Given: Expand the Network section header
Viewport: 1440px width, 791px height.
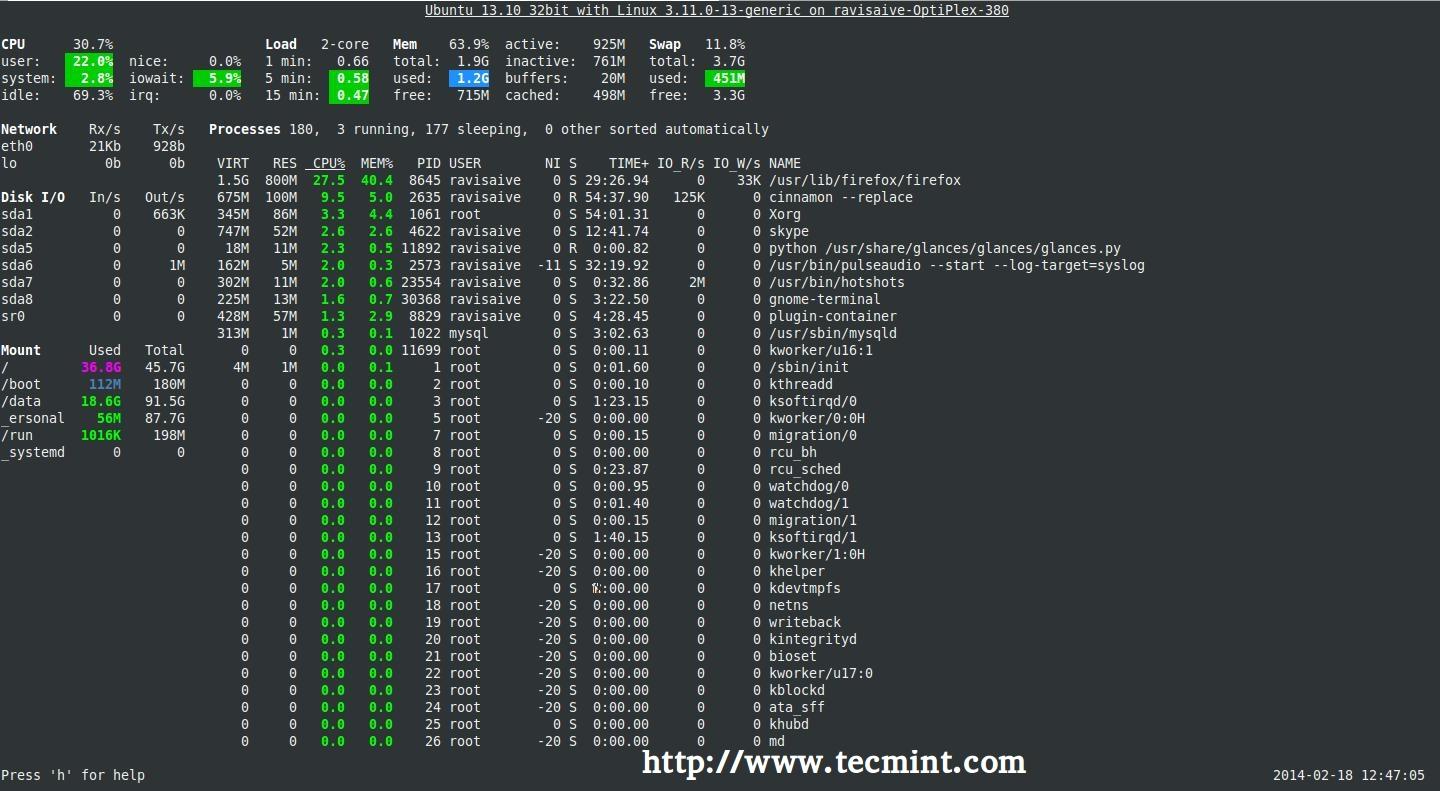Looking at the screenshot, I should pos(30,128).
